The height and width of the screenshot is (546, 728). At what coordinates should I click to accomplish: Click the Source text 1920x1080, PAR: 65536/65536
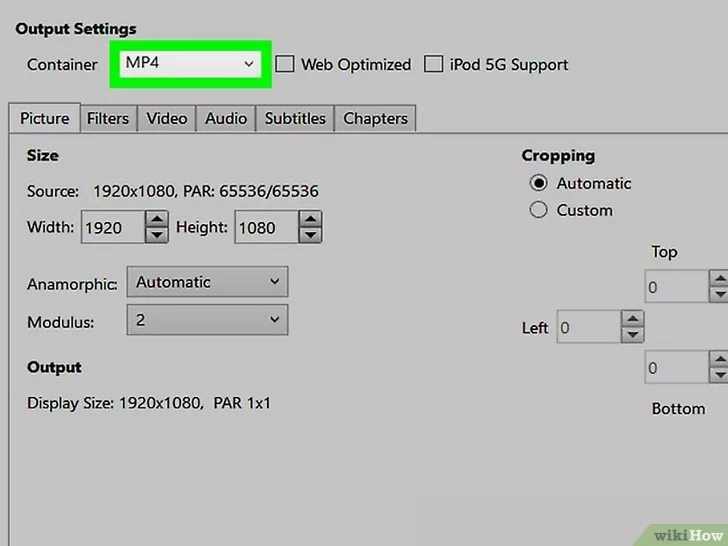click(x=206, y=191)
